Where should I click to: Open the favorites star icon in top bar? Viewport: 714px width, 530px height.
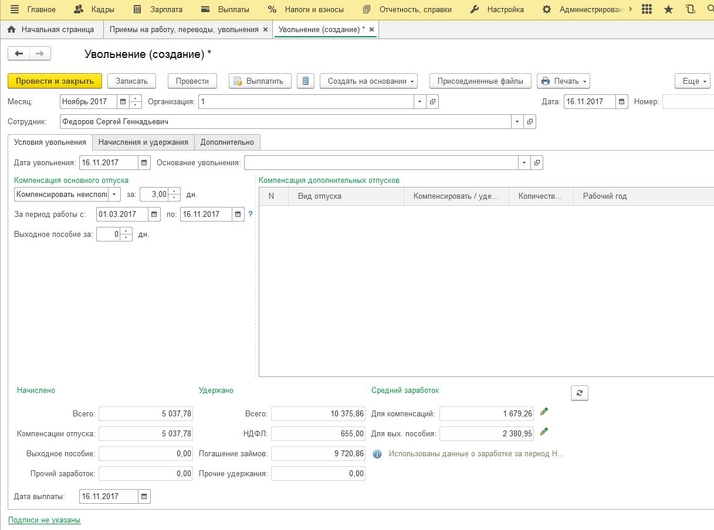(669, 9)
